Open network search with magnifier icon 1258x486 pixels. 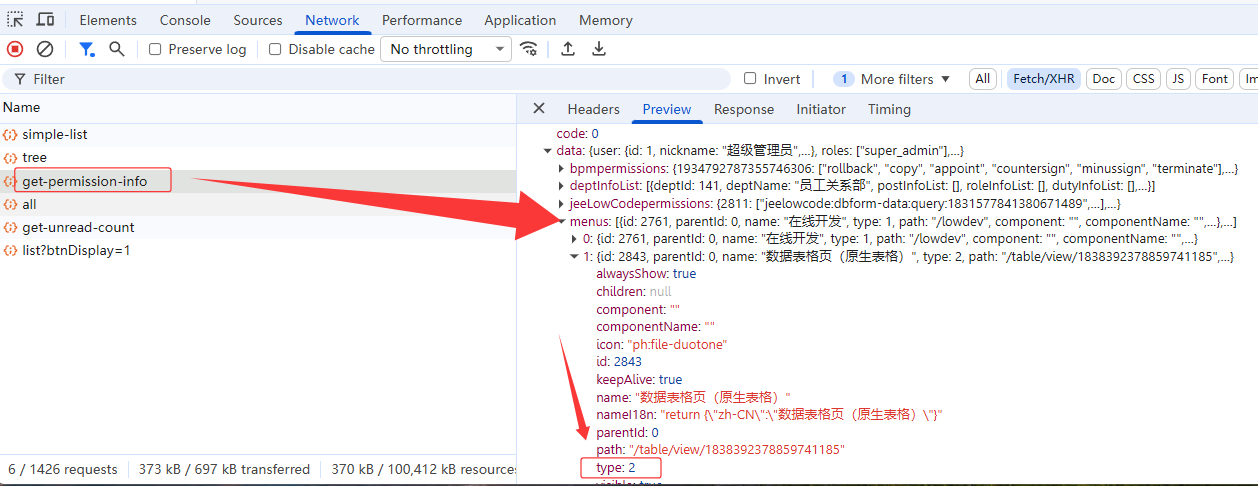117,49
